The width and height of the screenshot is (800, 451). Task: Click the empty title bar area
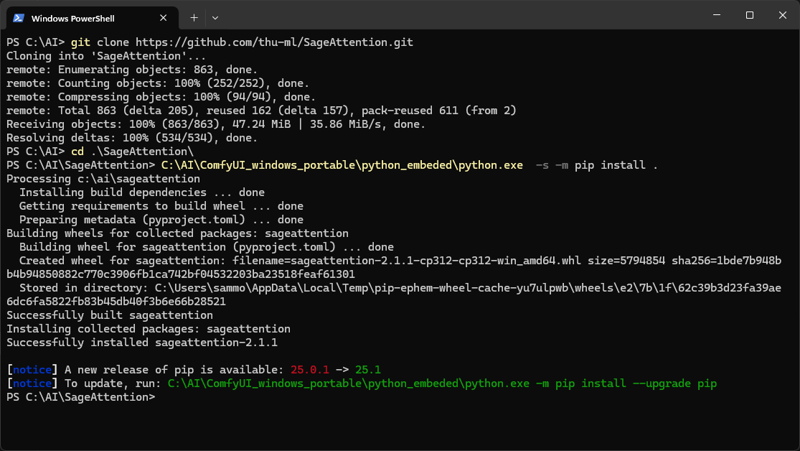[459, 15]
